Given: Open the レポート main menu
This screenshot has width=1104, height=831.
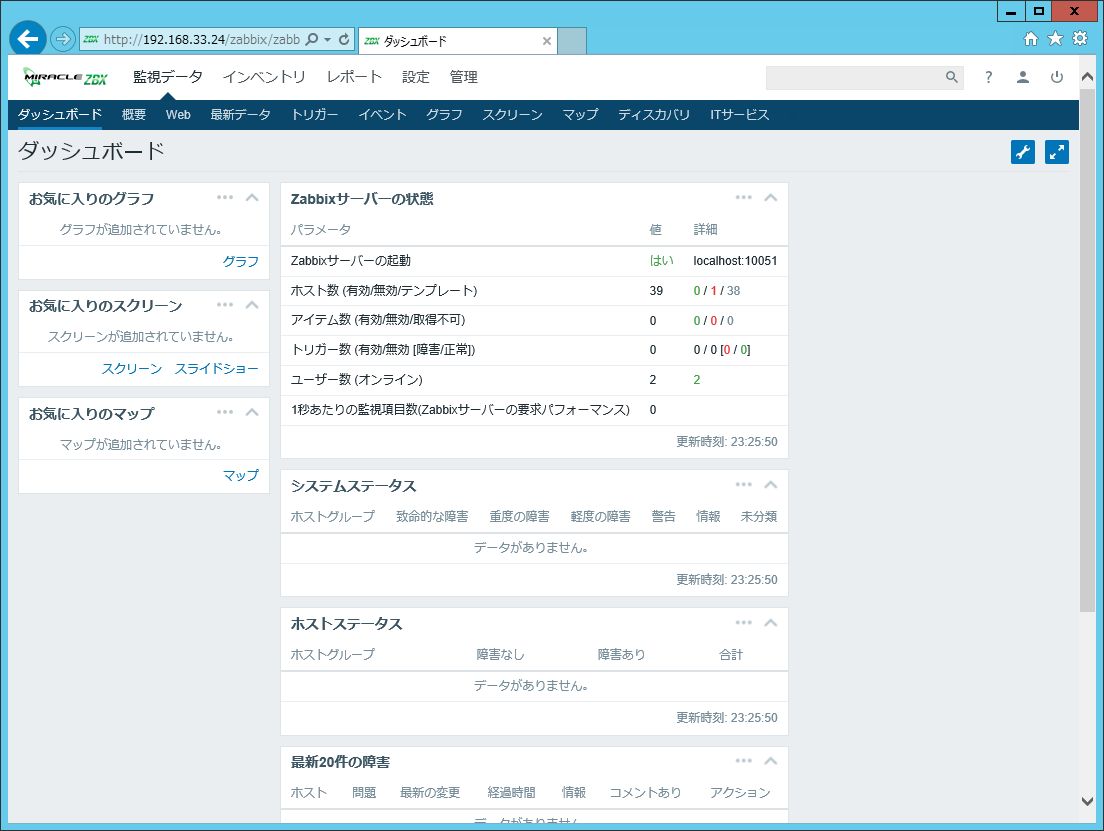Looking at the screenshot, I should [x=354, y=77].
